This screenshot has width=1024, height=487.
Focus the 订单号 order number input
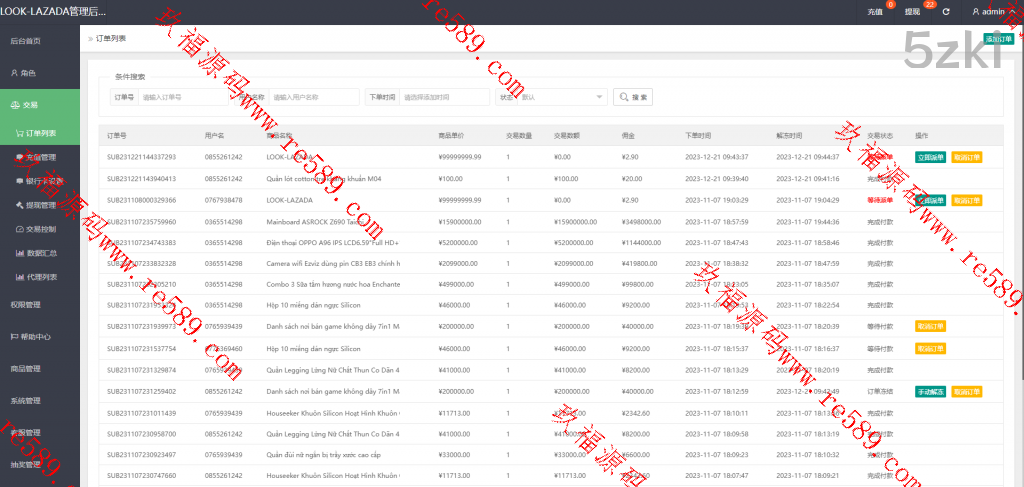(x=180, y=97)
